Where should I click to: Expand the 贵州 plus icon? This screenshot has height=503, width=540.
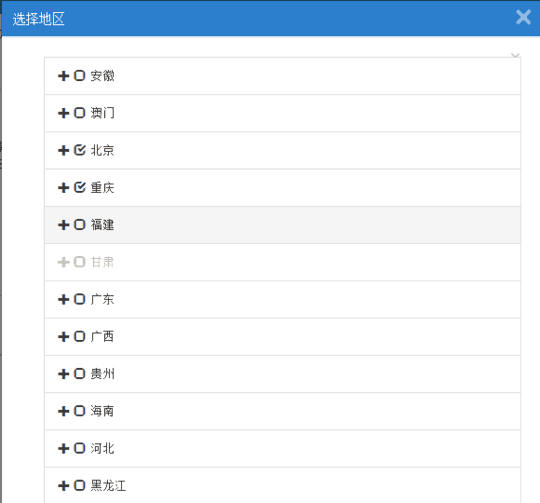click(63, 374)
